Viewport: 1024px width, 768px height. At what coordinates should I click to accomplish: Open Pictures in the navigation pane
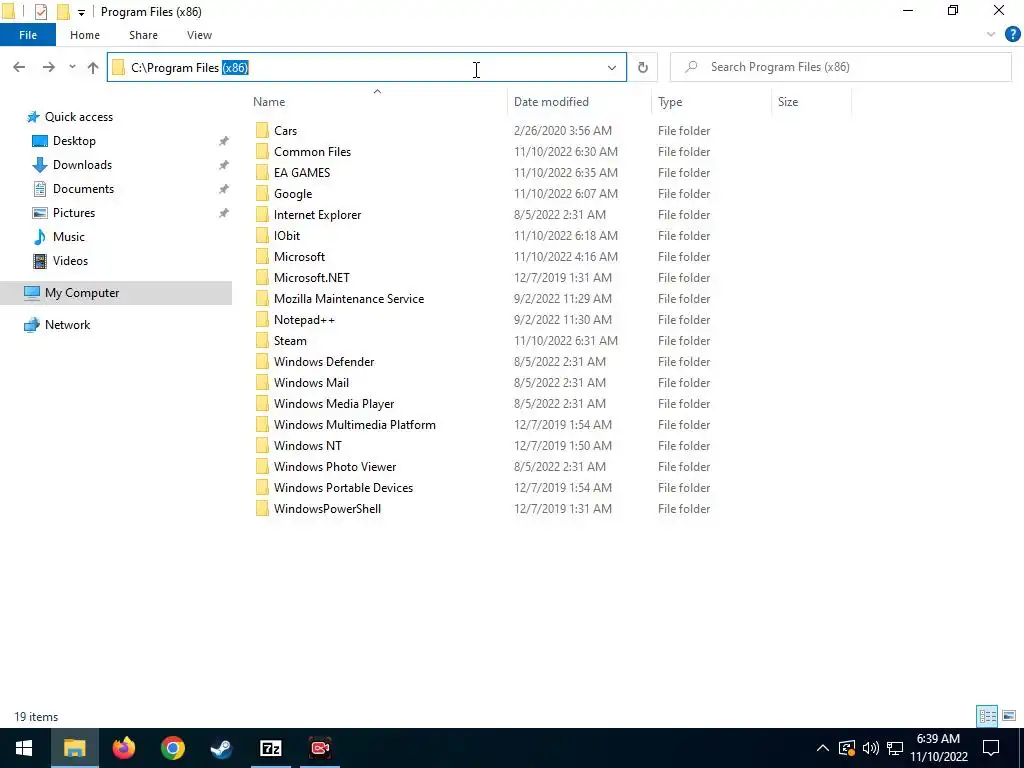pos(74,213)
